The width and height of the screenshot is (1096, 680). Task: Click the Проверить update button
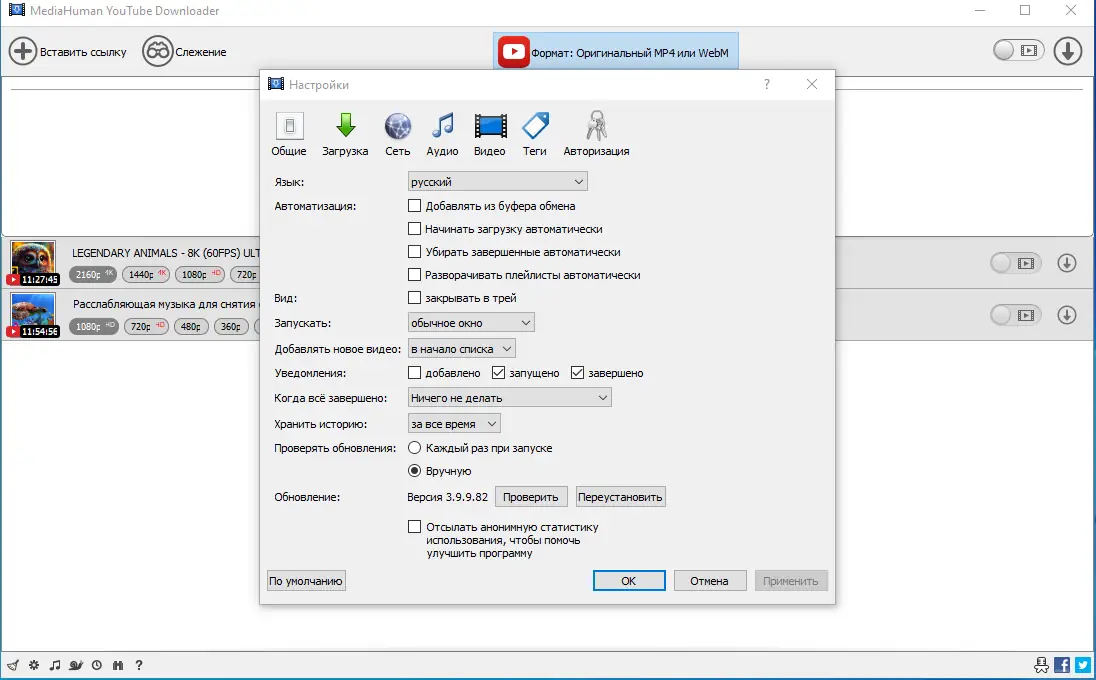(x=531, y=497)
